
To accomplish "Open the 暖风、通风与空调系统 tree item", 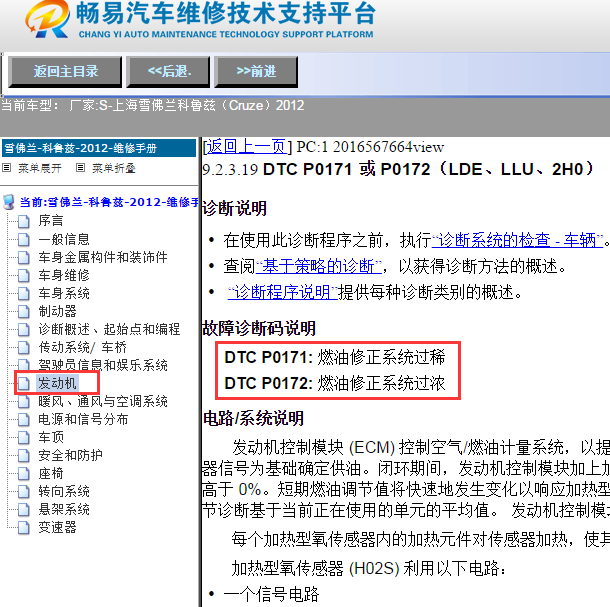I will (x=103, y=401).
